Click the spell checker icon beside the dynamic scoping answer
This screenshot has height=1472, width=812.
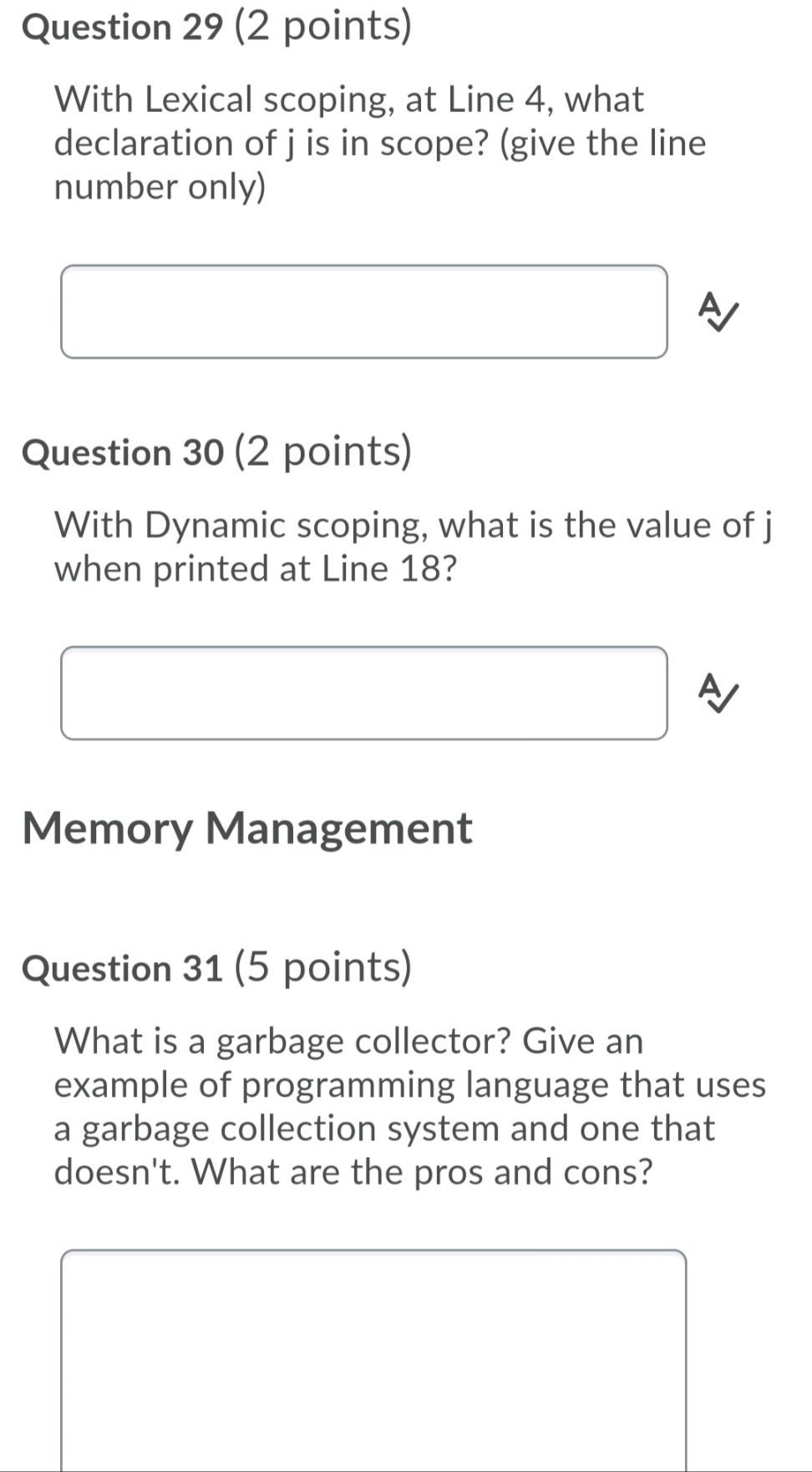click(x=717, y=692)
